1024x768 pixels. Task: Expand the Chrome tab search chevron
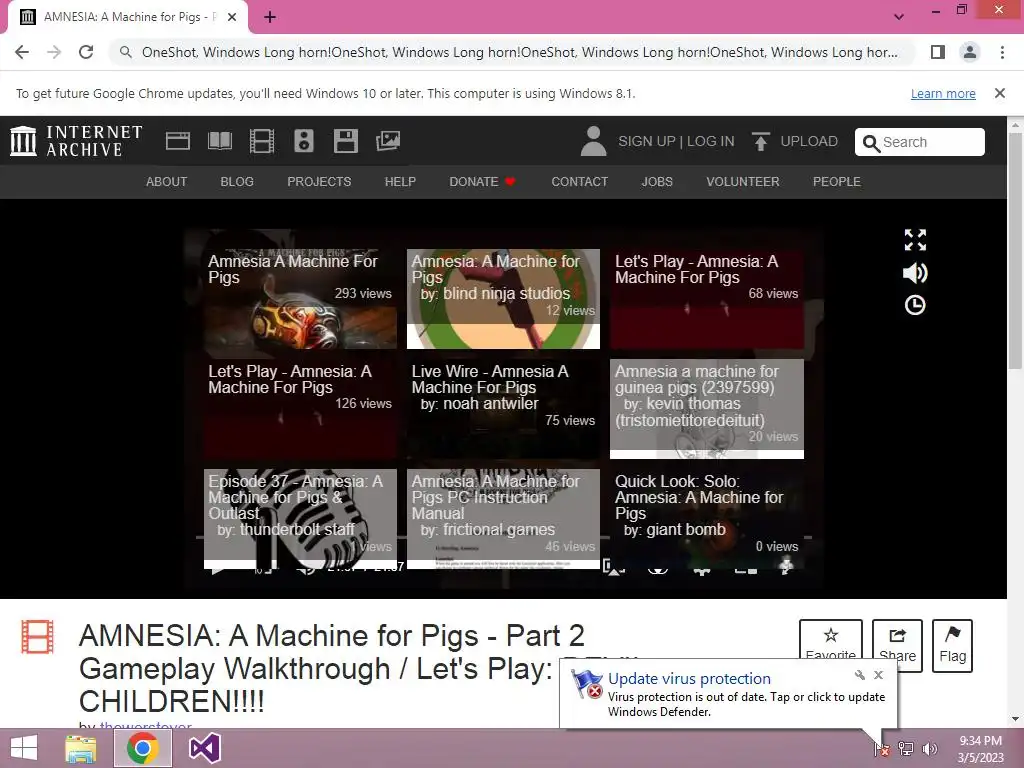[899, 17]
